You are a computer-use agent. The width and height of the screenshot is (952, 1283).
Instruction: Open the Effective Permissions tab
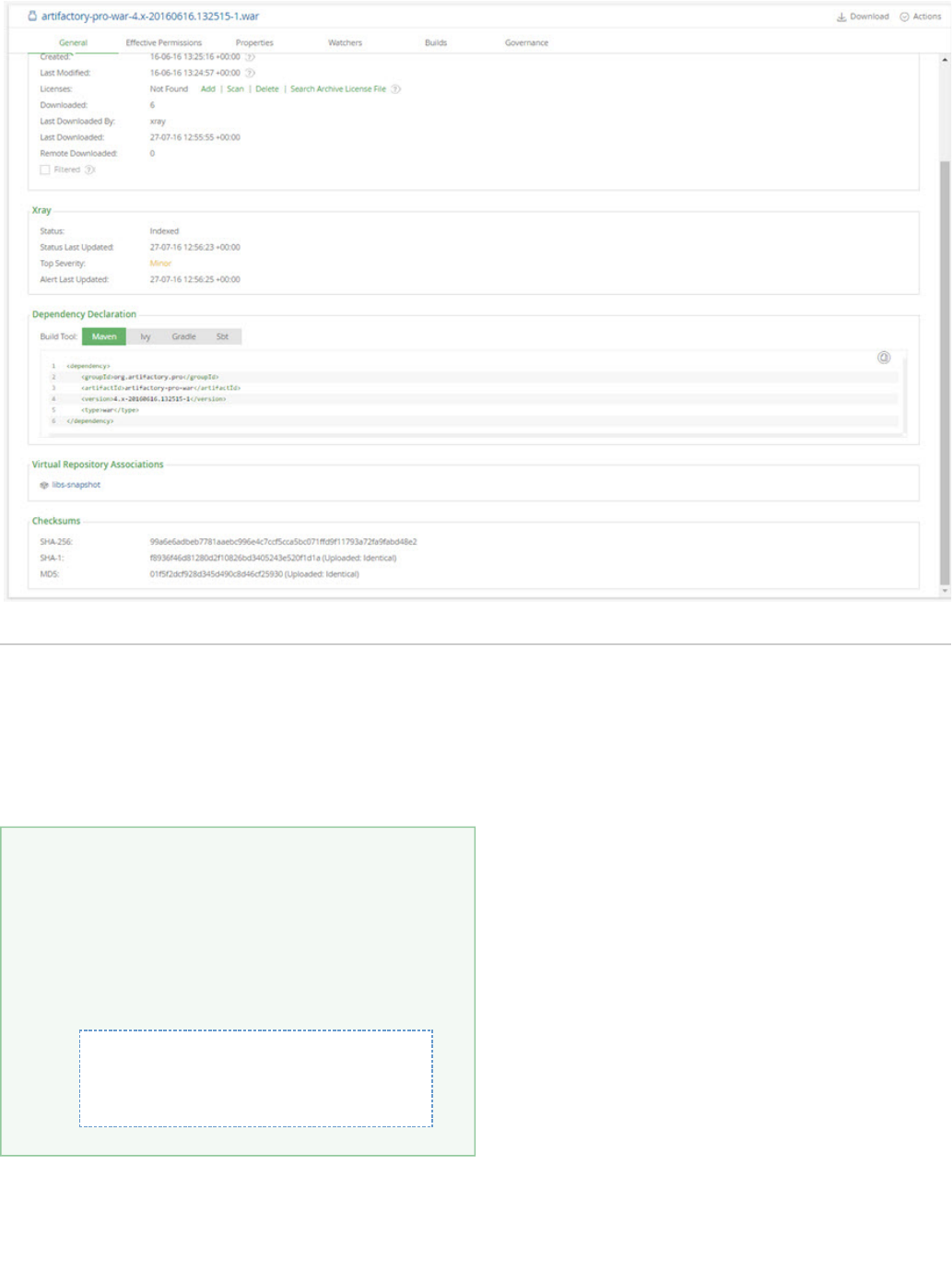[164, 43]
